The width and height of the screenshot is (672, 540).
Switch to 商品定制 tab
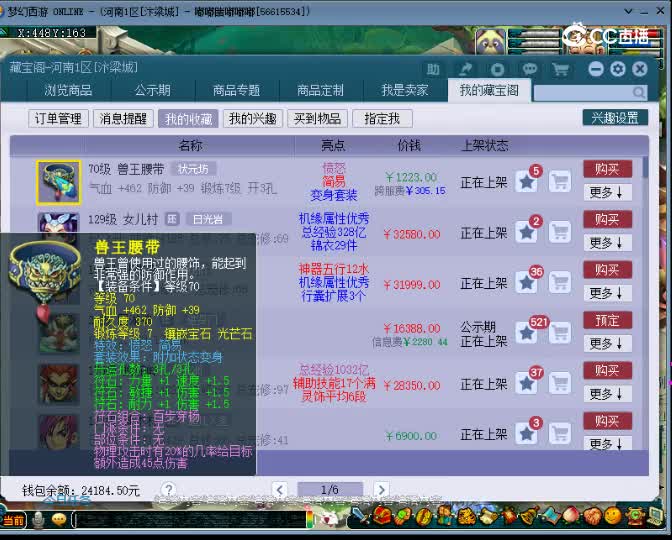pyautogui.click(x=321, y=90)
